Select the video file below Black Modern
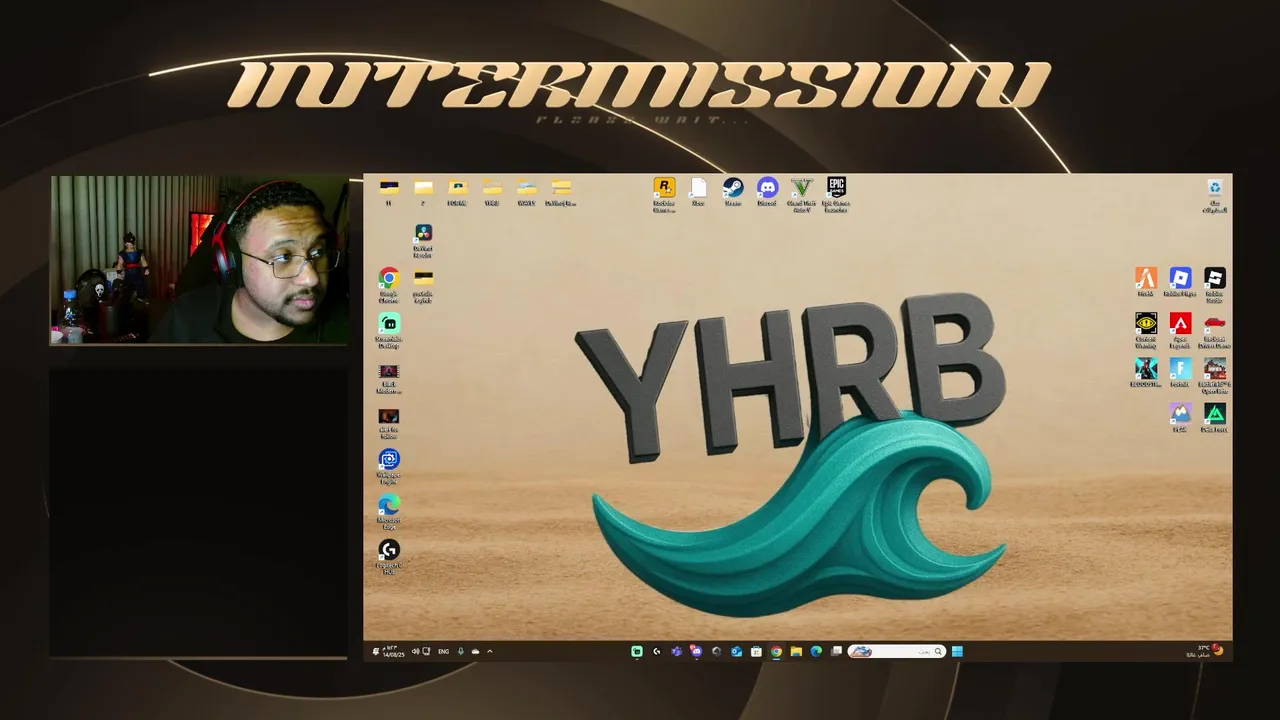Screen dimensions: 1280x720 tap(389, 422)
